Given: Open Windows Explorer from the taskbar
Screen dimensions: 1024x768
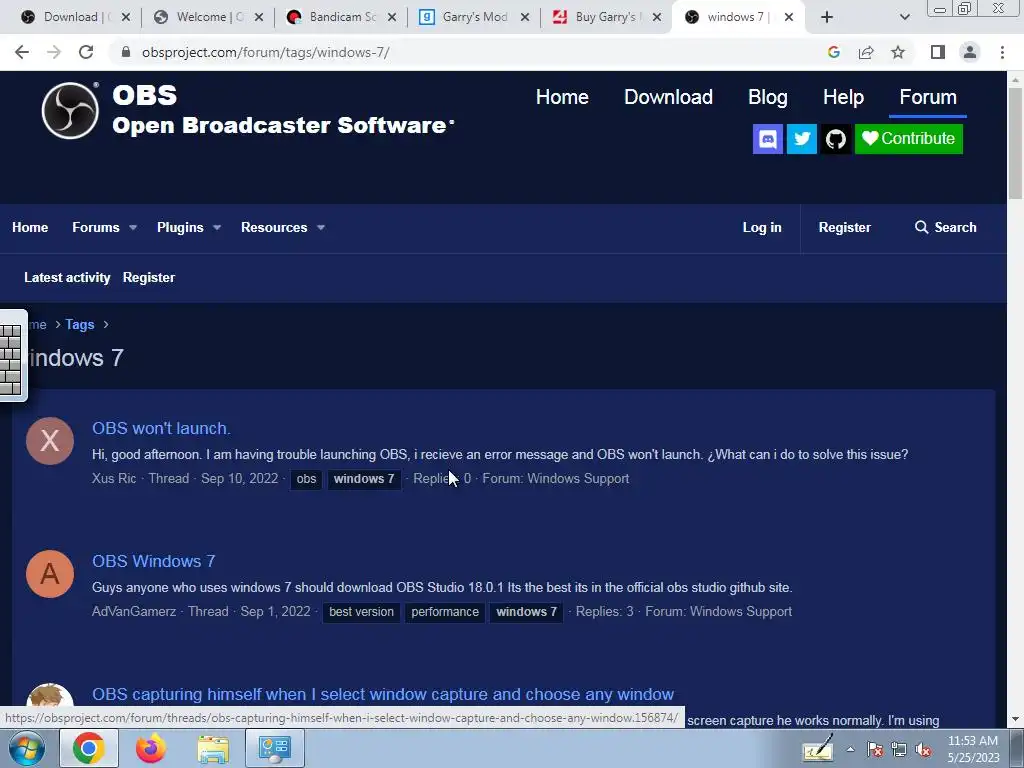Looking at the screenshot, I should [x=214, y=748].
